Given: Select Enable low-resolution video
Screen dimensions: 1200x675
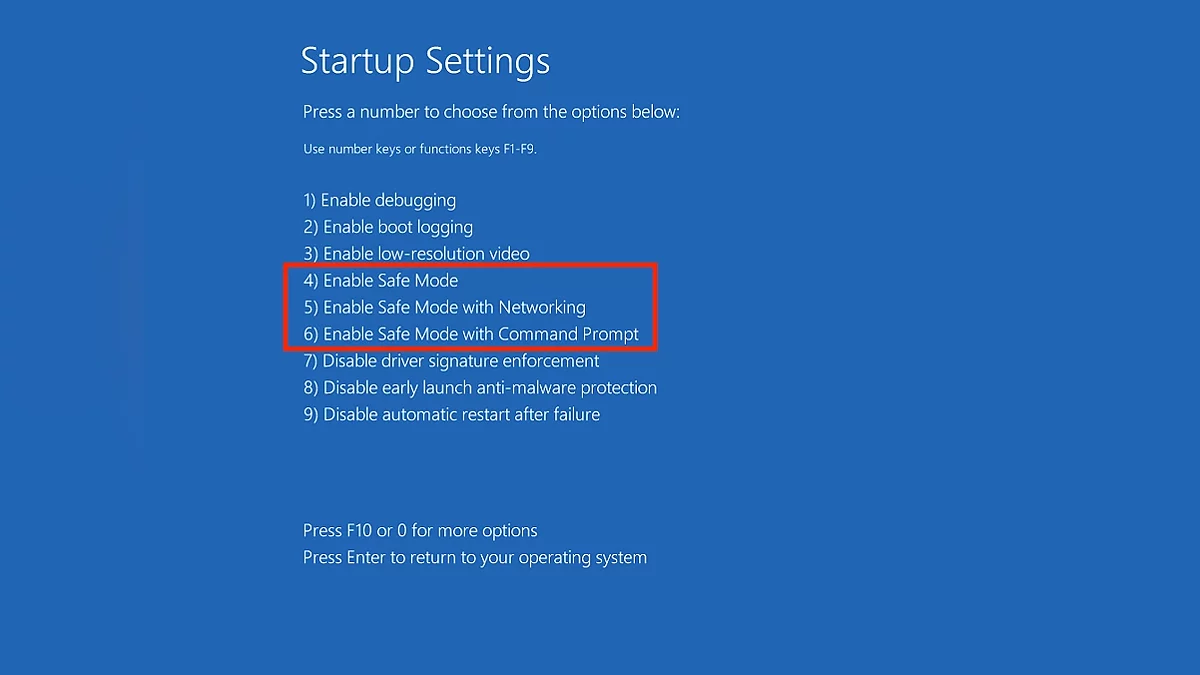Looking at the screenshot, I should tap(416, 254).
